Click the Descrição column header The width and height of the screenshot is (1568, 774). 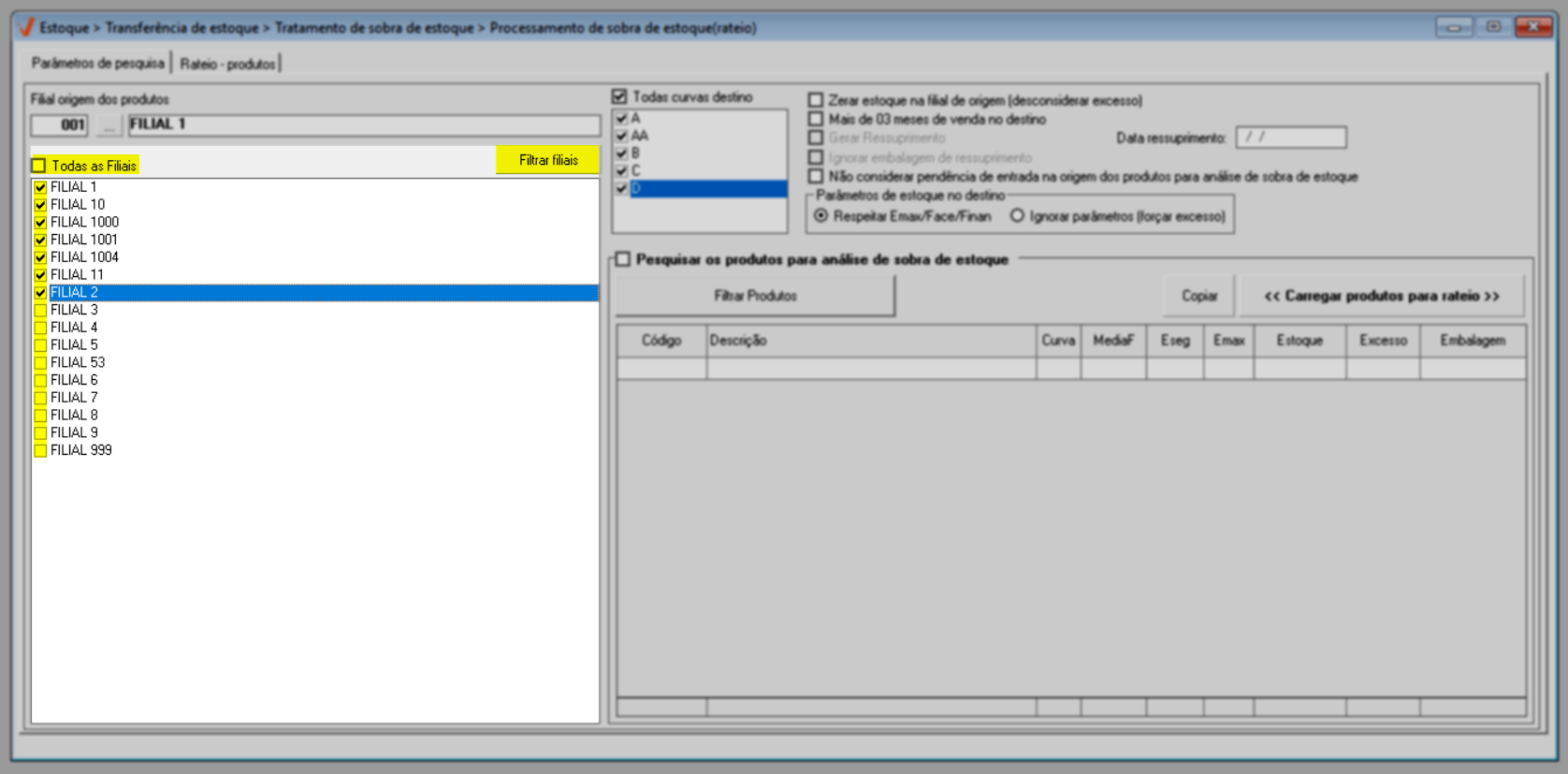click(x=871, y=341)
